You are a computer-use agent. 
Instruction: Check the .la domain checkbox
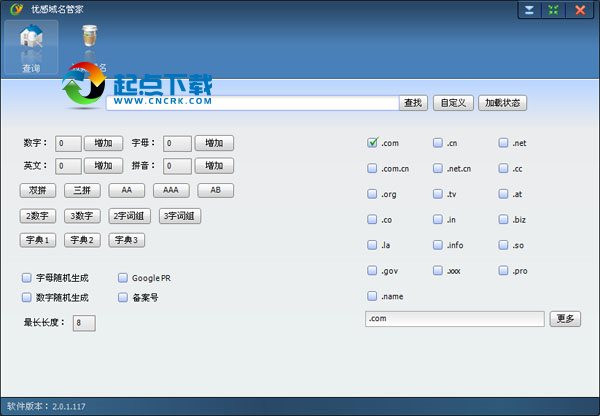pyautogui.click(x=372, y=245)
